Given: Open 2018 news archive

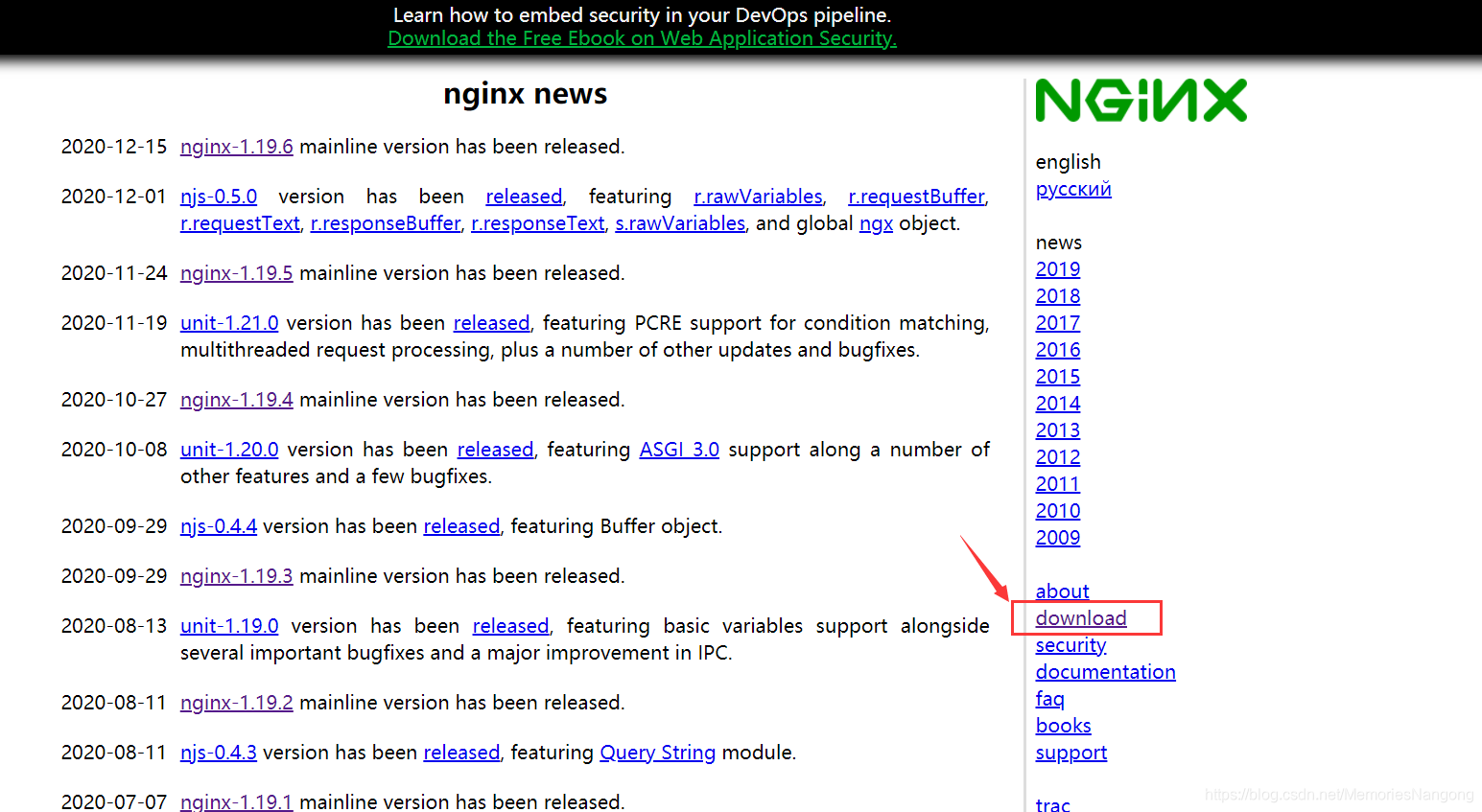Looking at the screenshot, I should pyautogui.click(x=1058, y=296).
